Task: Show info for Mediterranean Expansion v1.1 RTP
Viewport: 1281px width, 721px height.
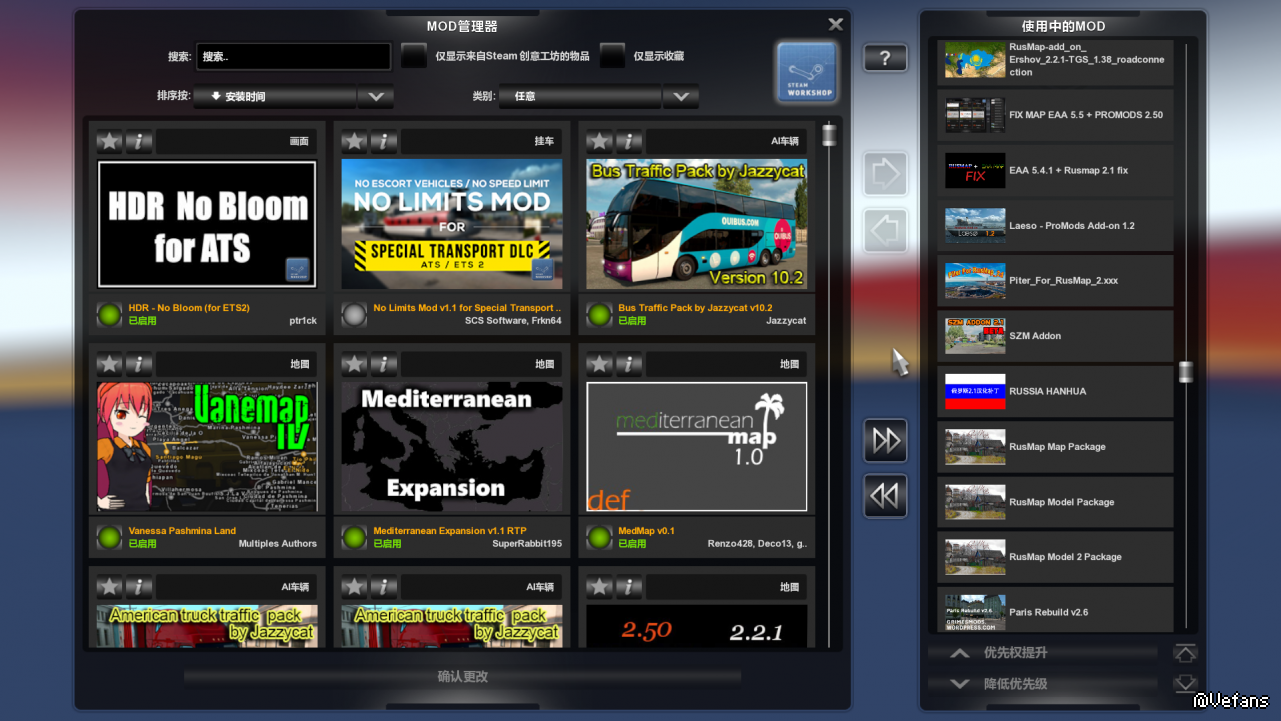Action: [x=384, y=364]
